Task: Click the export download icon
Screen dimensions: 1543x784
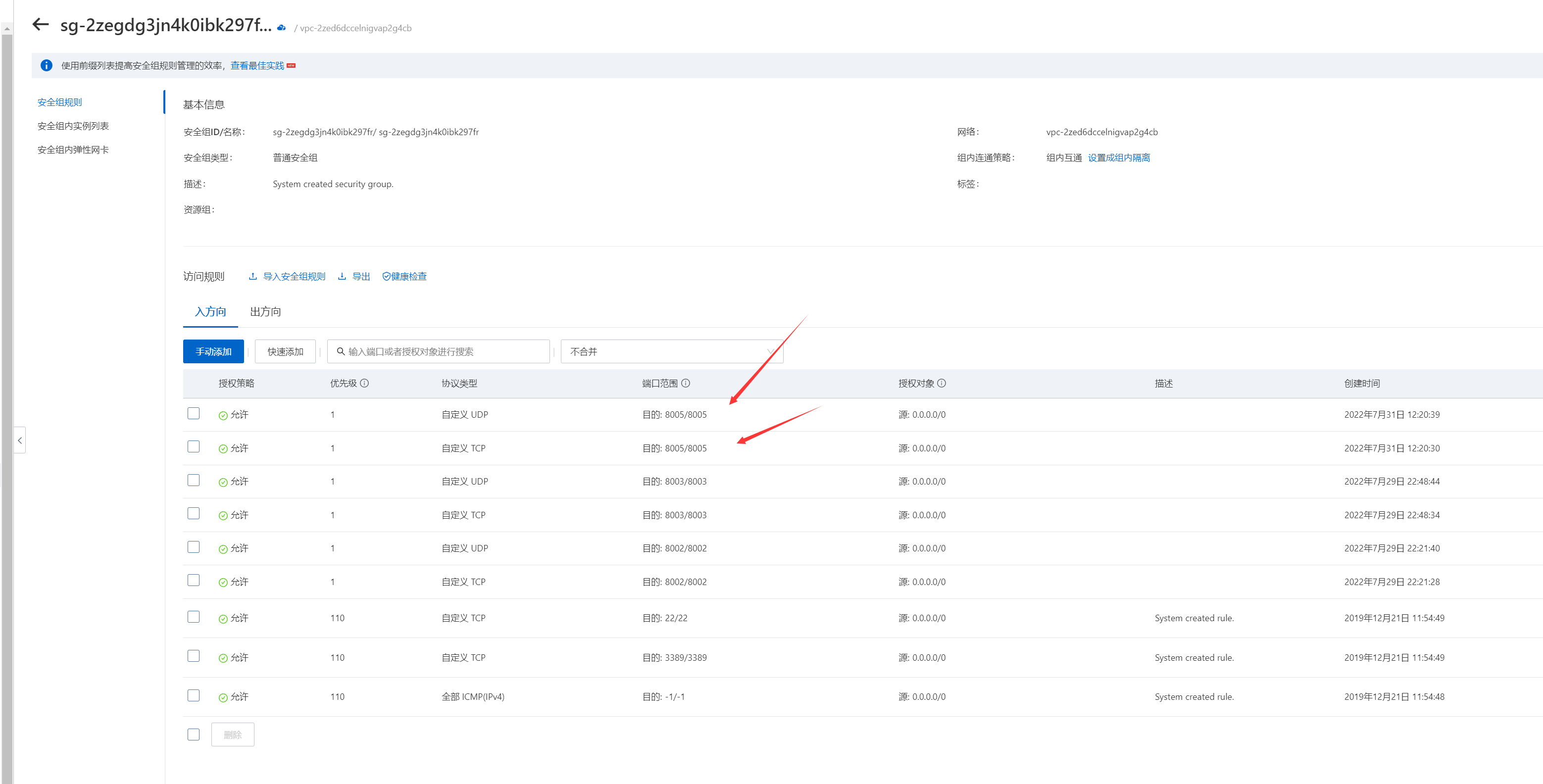Action: click(x=342, y=276)
